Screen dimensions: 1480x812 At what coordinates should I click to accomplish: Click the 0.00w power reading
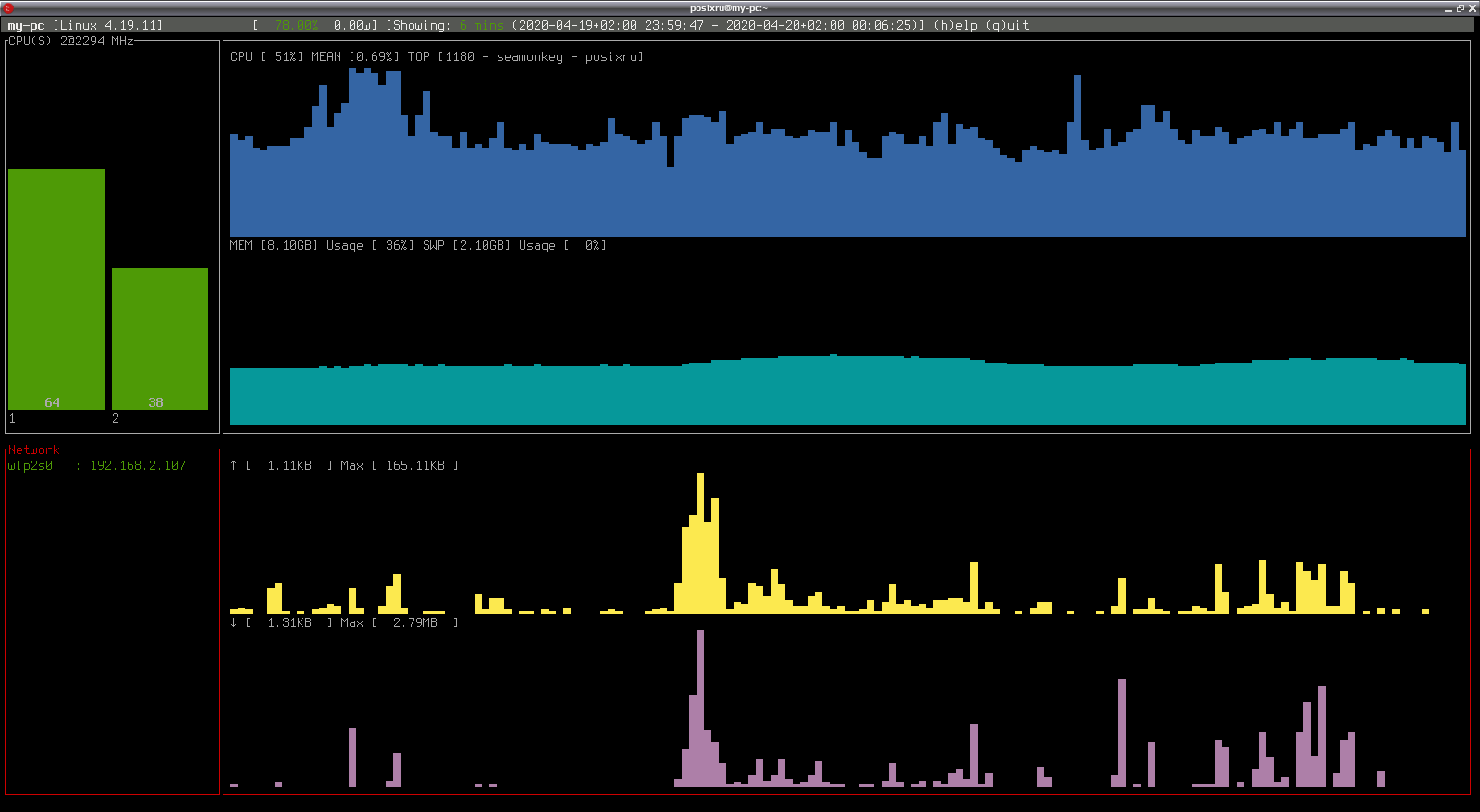click(355, 25)
